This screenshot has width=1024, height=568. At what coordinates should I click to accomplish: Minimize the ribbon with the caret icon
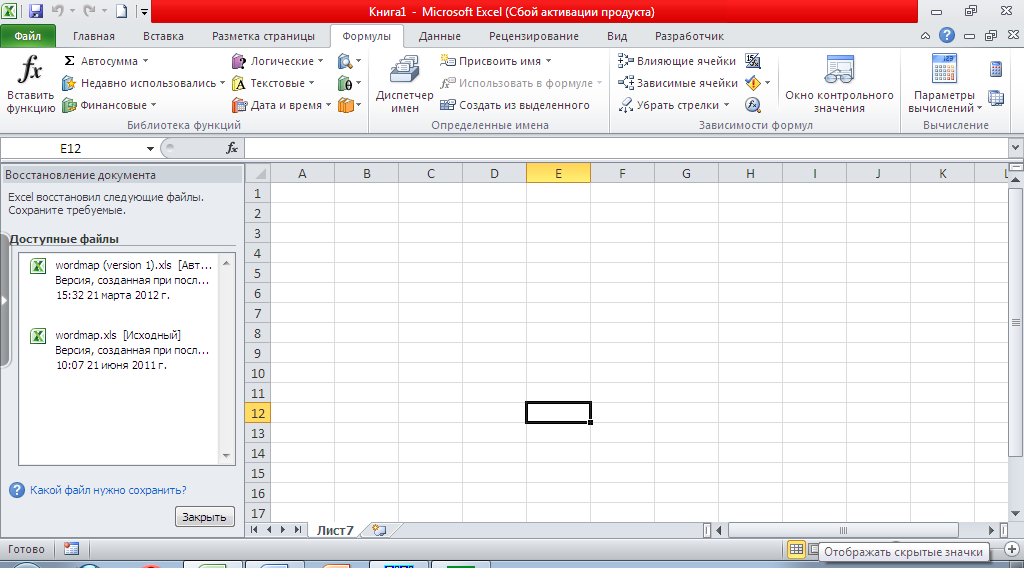click(925, 36)
